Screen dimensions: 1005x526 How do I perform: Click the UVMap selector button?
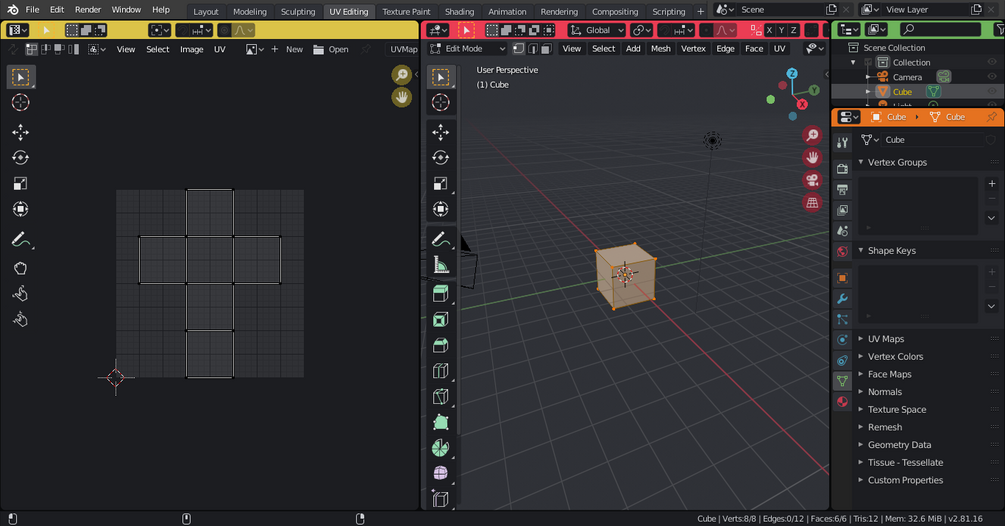tap(403, 49)
